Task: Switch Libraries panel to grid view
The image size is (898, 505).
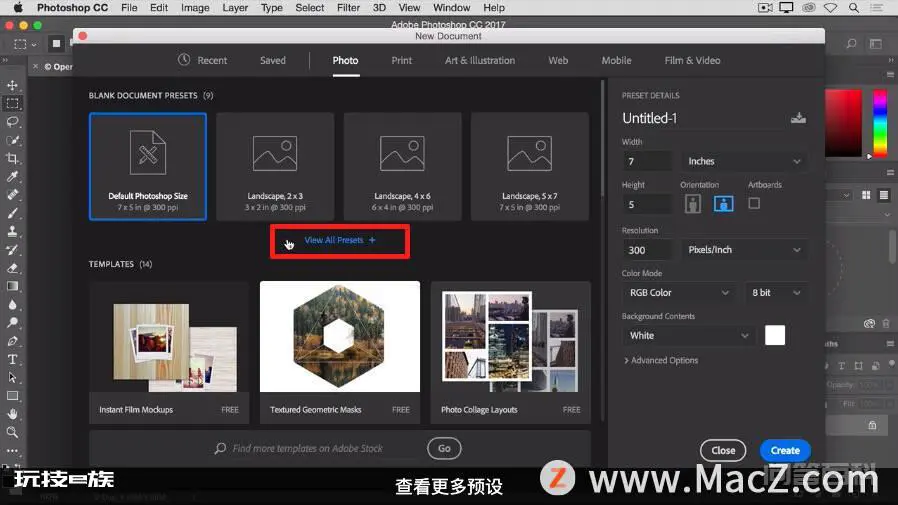Action: click(866, 195)
